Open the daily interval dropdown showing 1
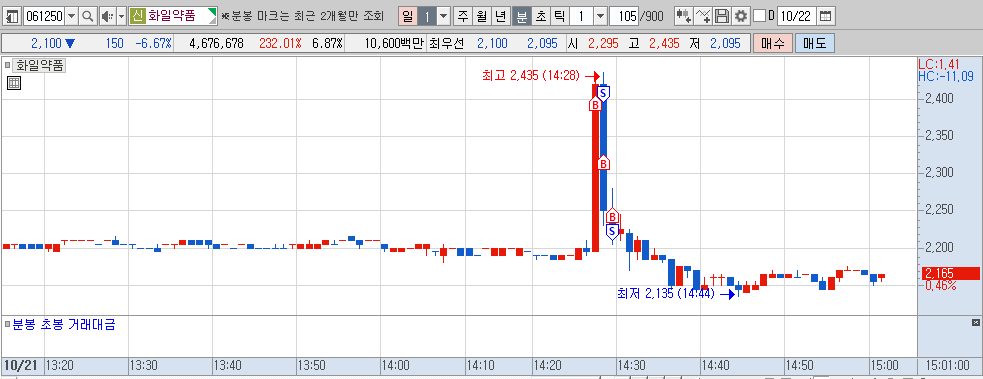 443,16
